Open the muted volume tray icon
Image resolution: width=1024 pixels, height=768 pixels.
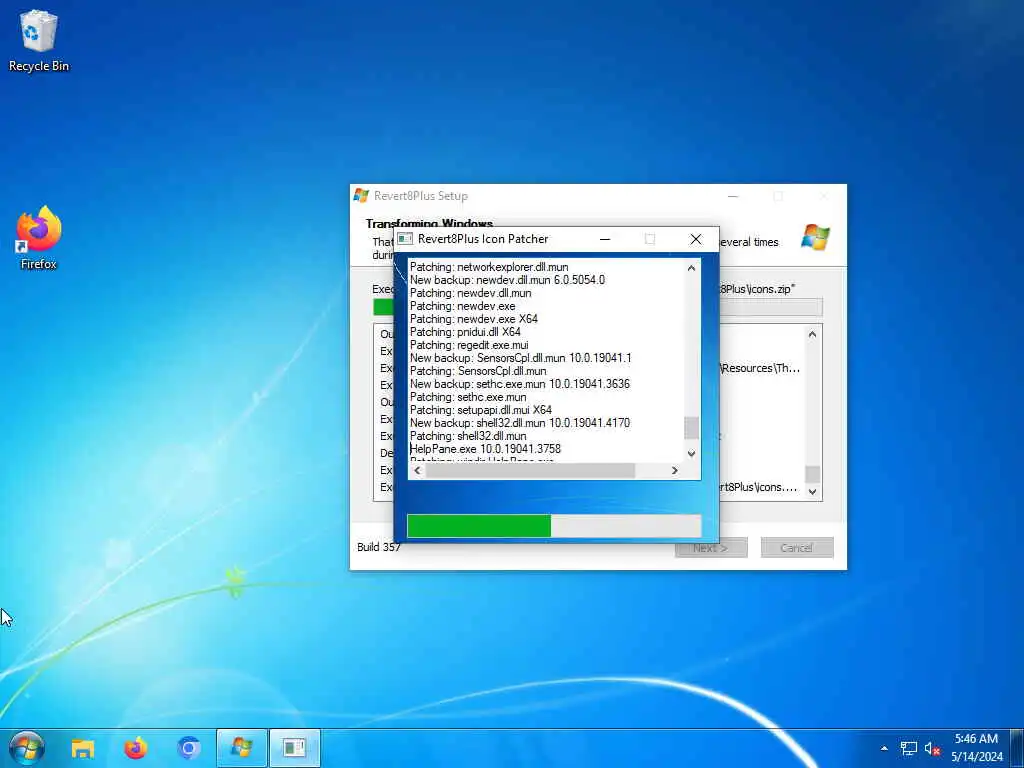[932, 749]
